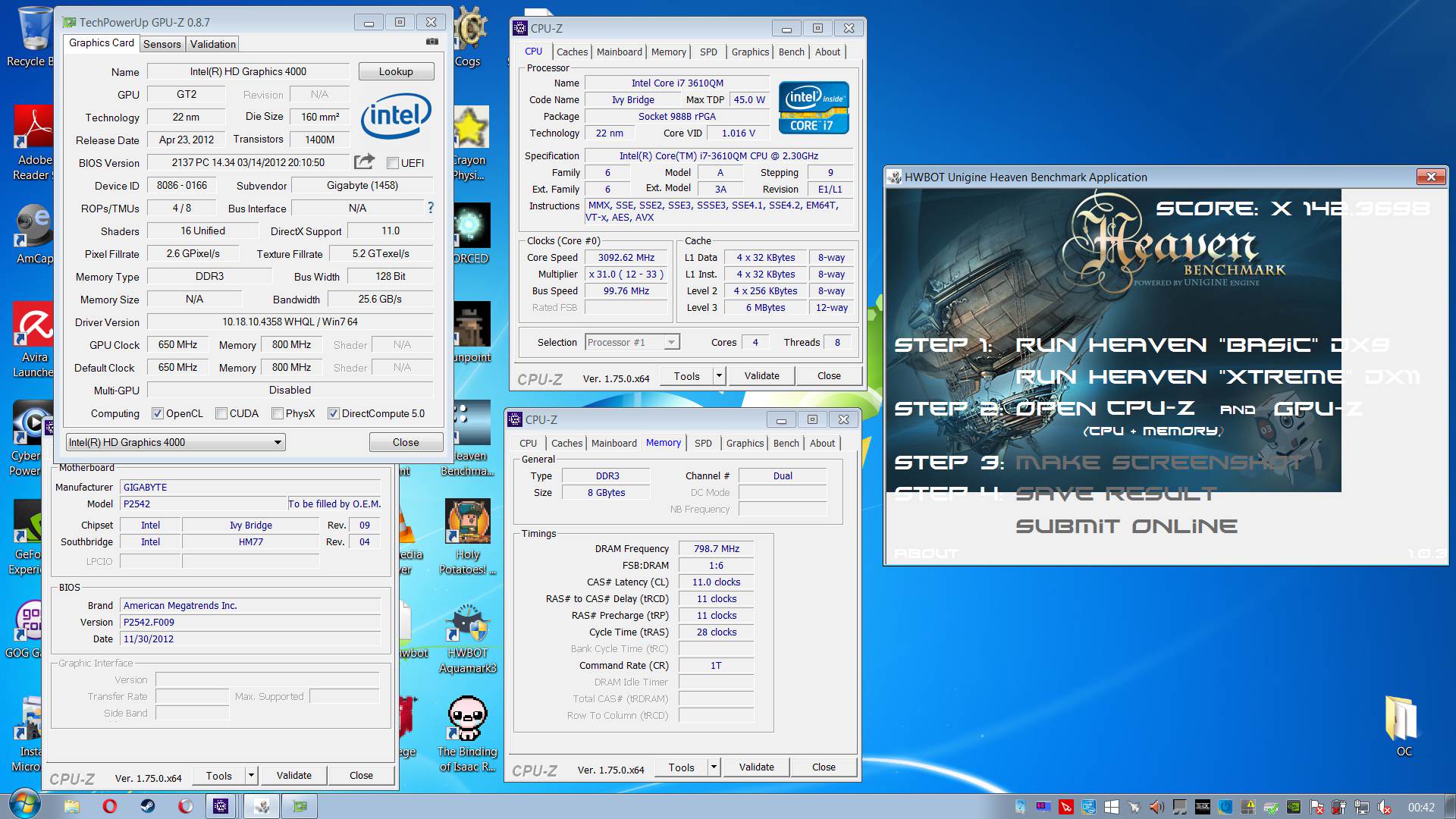Click the BIOS export share icon in GPU-Z
The width and height of the screenshot is (1456, 819).
pos(364,162)
